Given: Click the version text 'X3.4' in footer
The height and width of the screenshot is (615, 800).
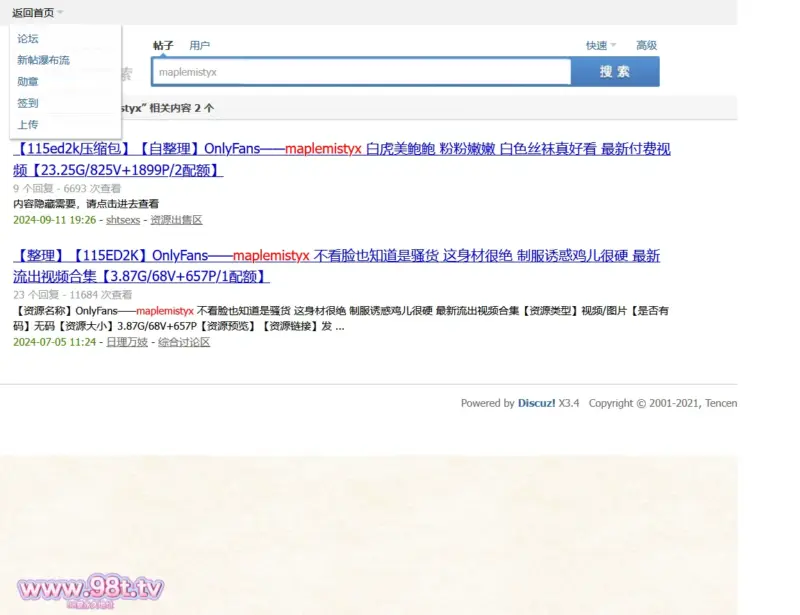Looking at the screenshot, I should point(569,403).
